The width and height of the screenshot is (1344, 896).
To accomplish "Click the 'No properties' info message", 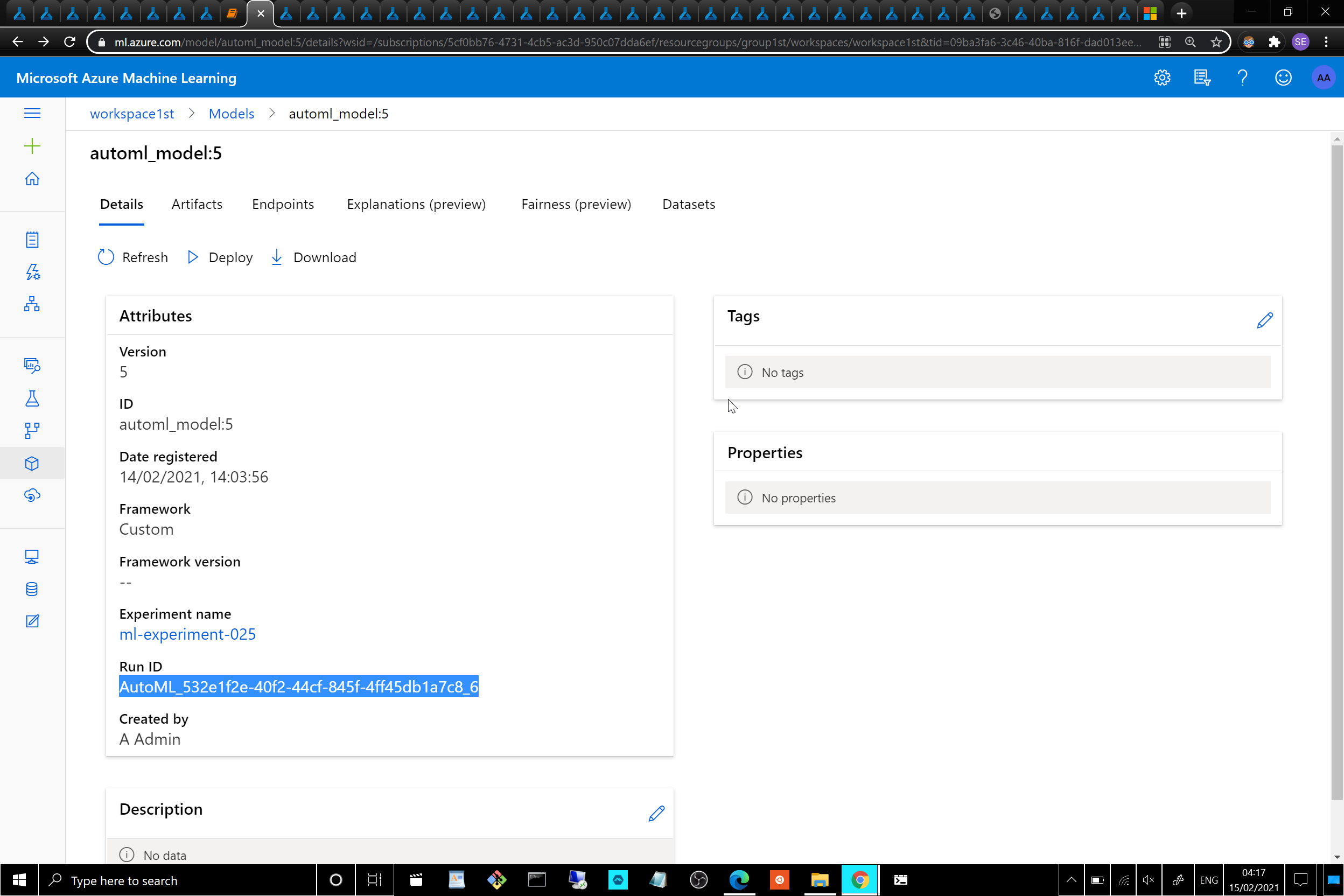I will click(997, 497).
